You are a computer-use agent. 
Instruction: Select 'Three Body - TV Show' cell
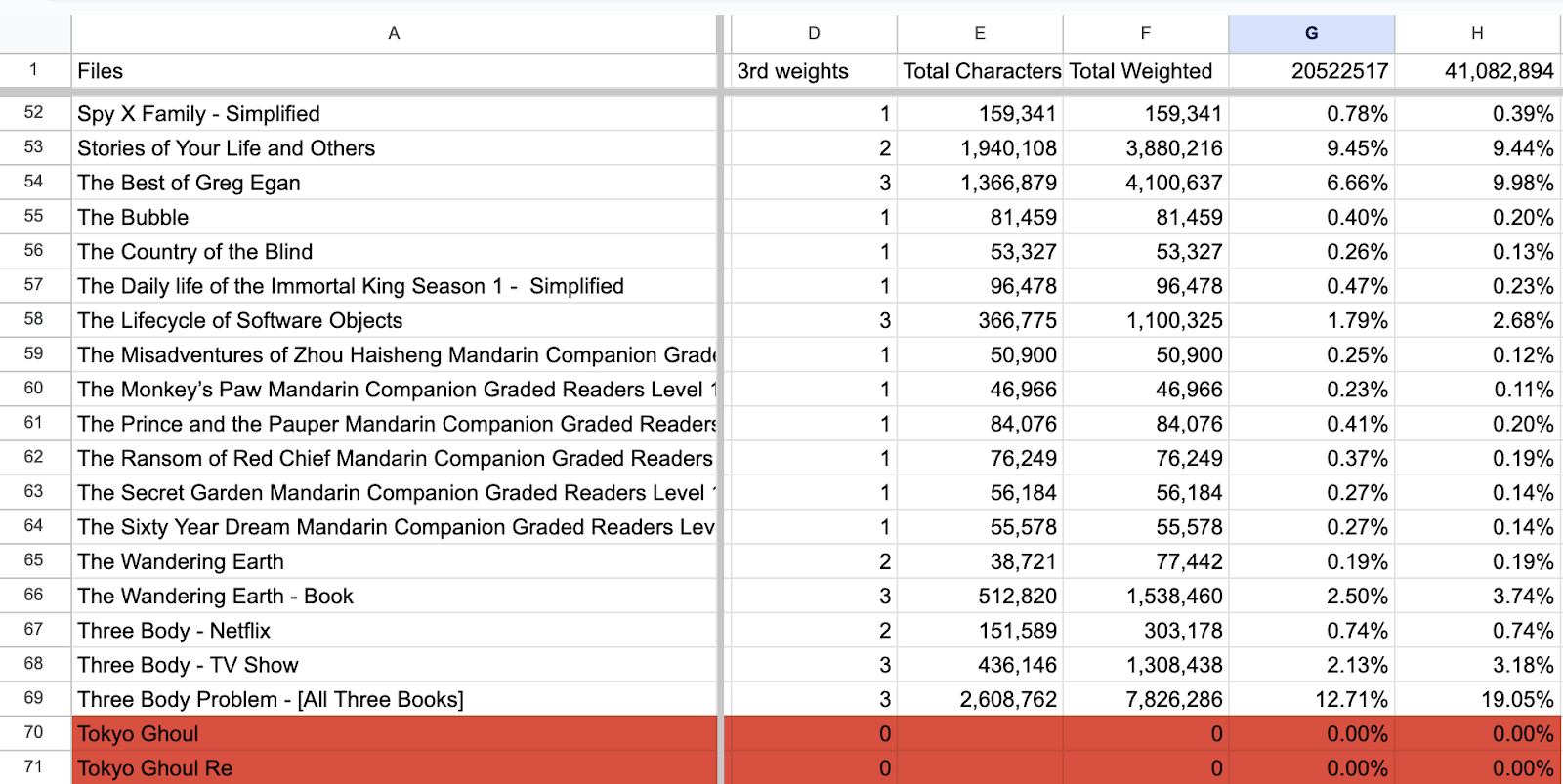394,665
